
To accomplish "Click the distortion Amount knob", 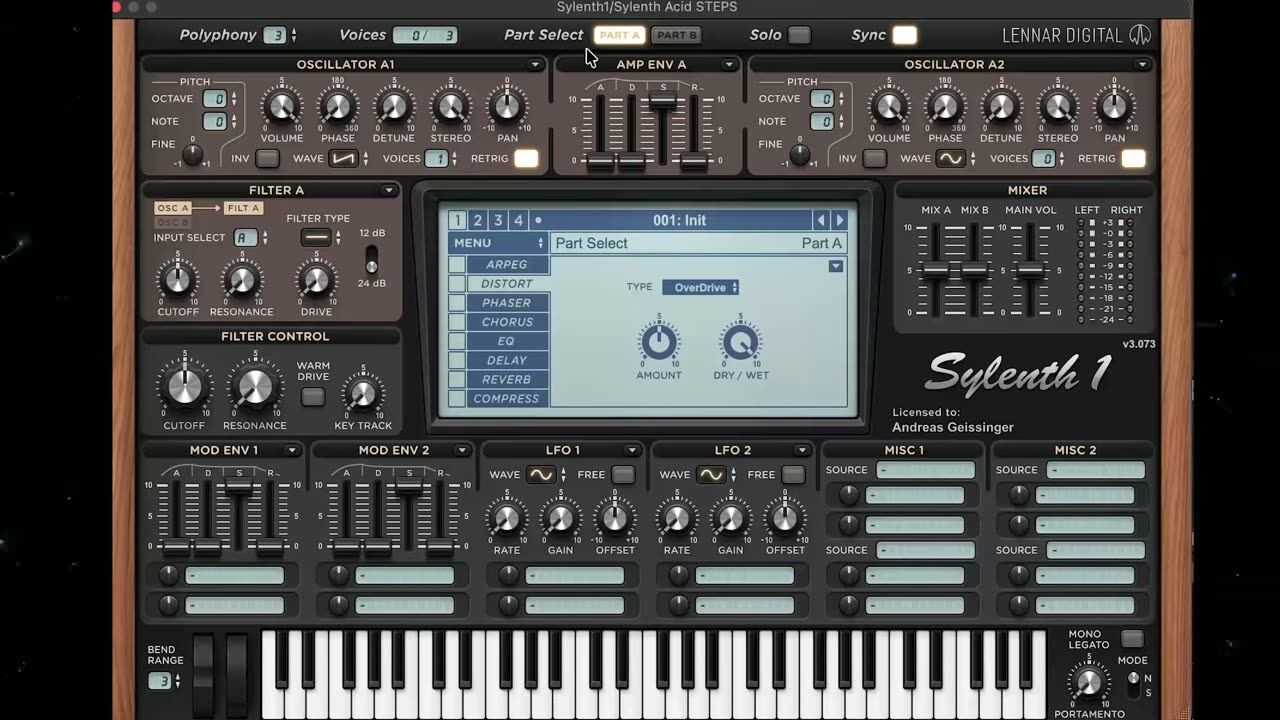I will pos(658,344).
